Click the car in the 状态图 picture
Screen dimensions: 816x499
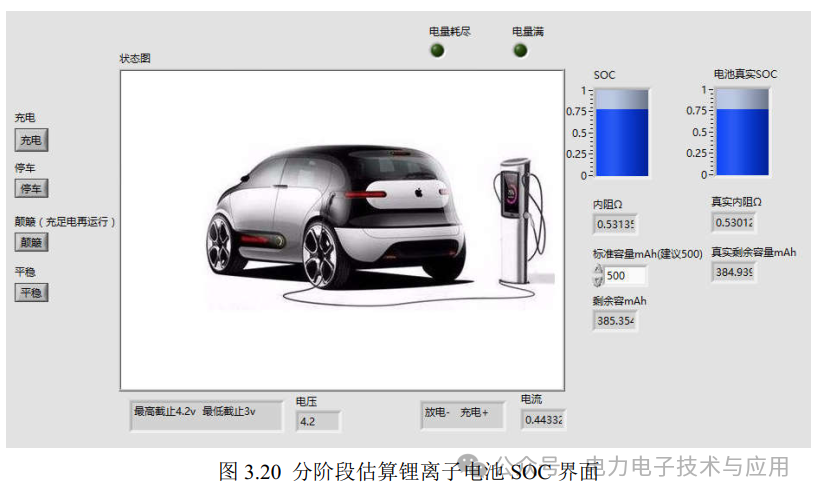[x=336, y=216]
